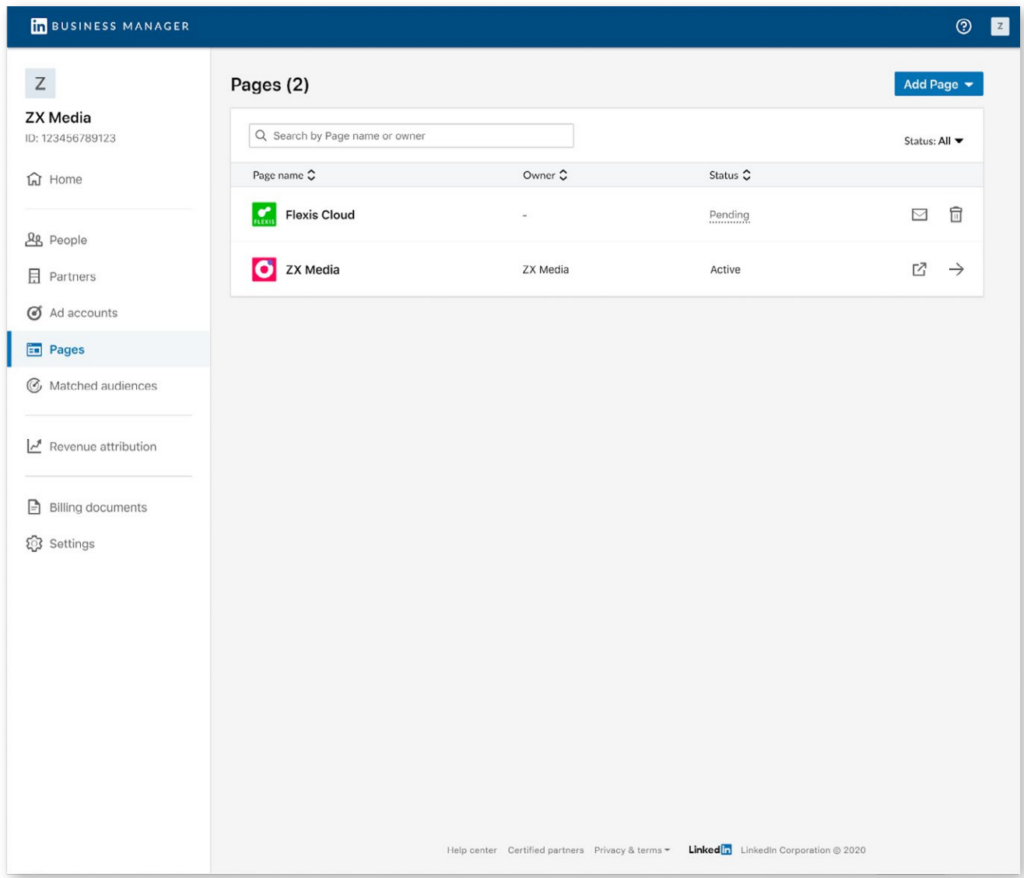Delete Flexis Cloud using trash icon
Viewport: 1024px width, 878px height.
tap(956, 215)
